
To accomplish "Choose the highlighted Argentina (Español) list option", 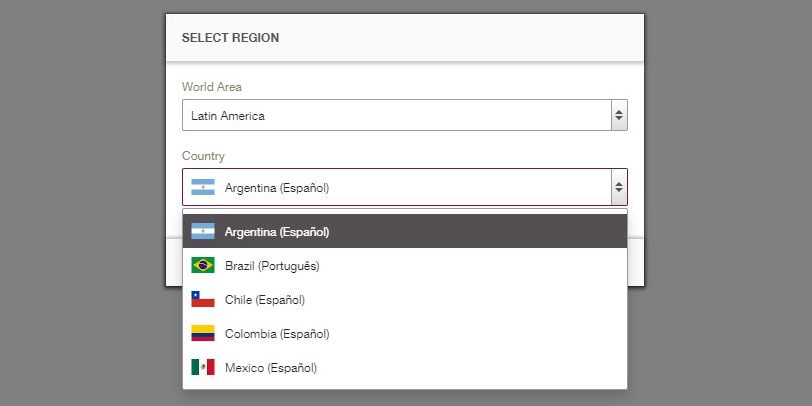I will (404, 231).
